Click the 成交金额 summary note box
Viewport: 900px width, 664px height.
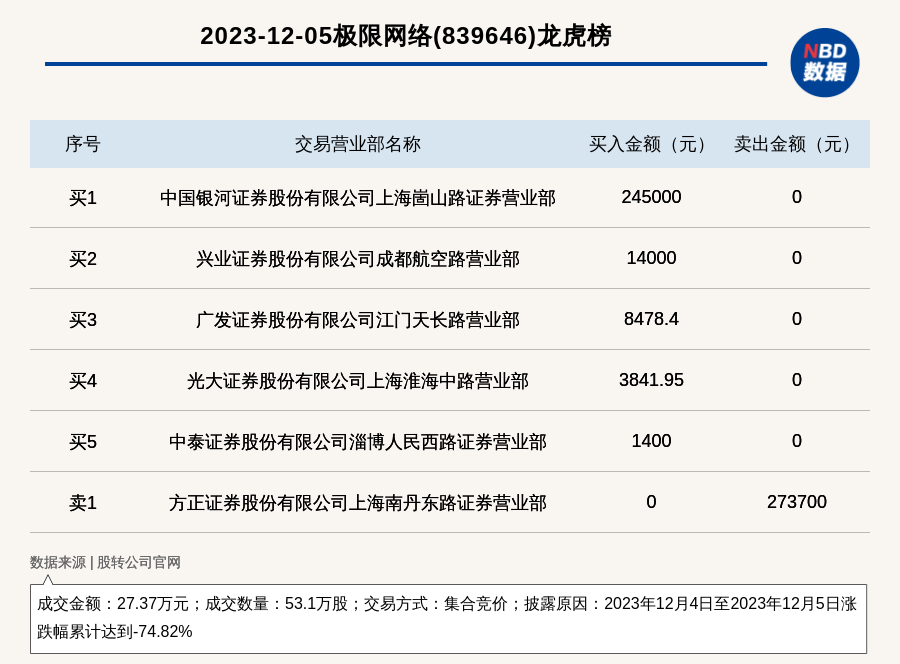tap(448, 619)
